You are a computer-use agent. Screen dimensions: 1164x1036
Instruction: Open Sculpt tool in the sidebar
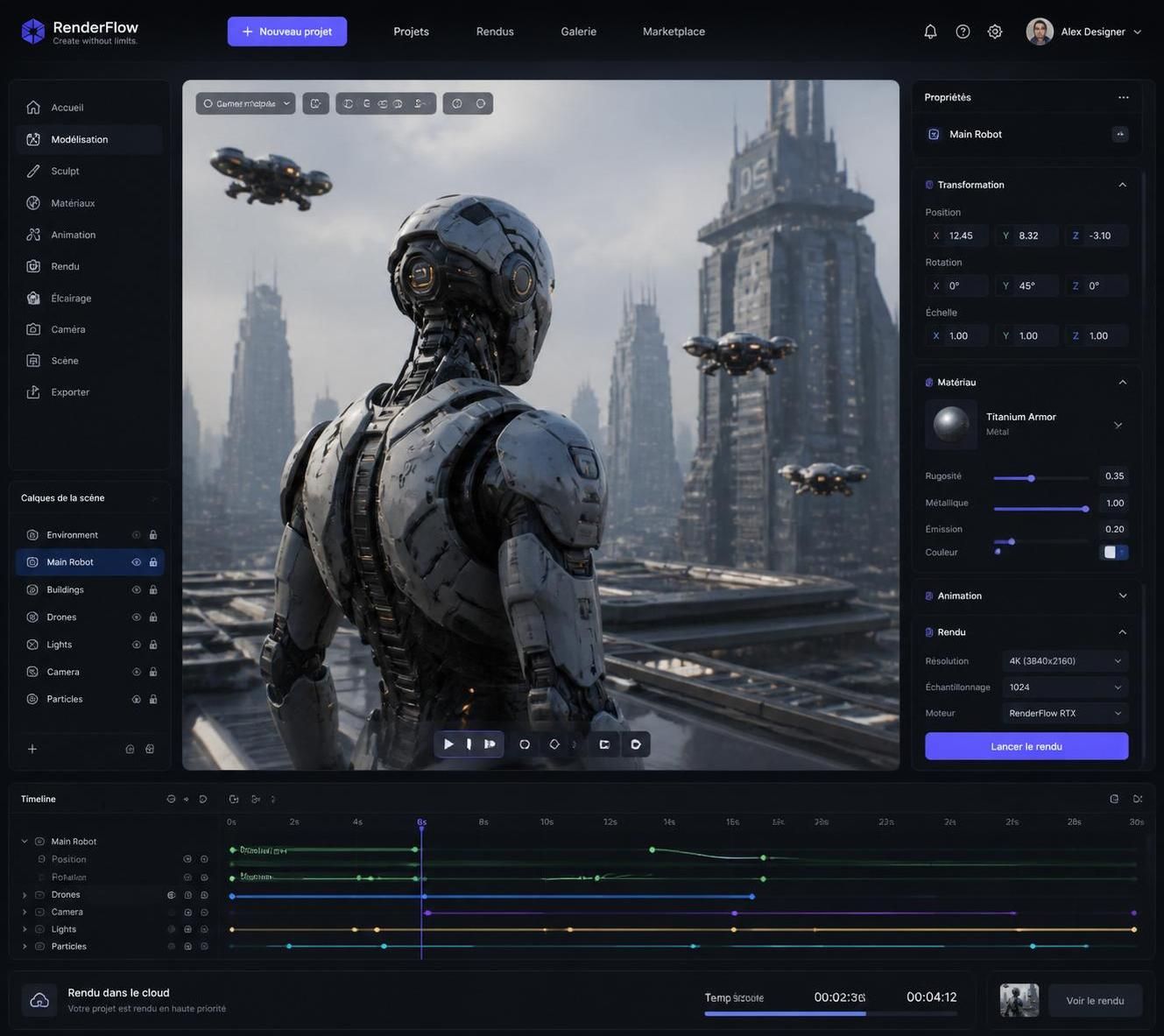coord(88,171)
